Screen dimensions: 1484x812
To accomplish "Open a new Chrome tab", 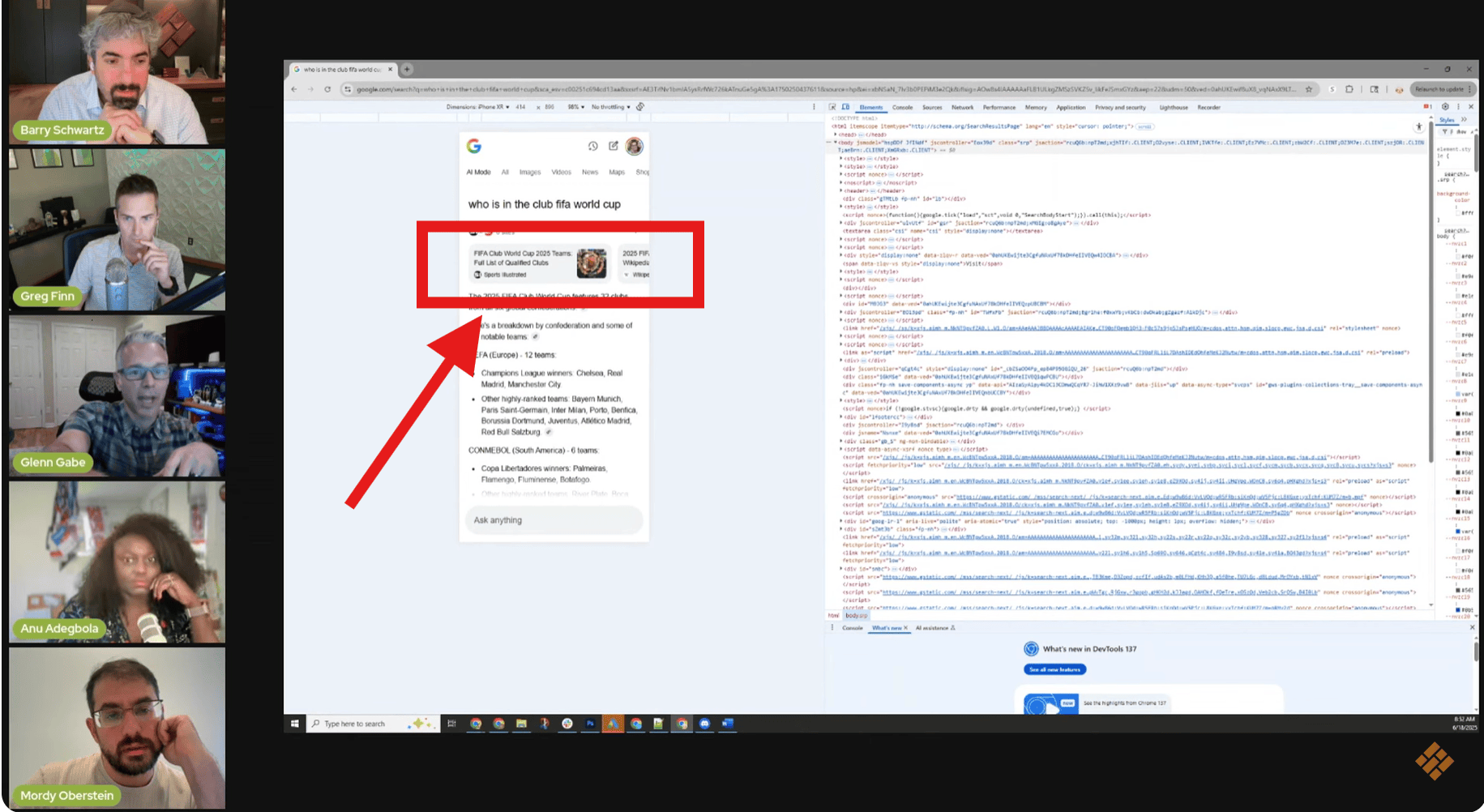I will (x=408, y=70).
